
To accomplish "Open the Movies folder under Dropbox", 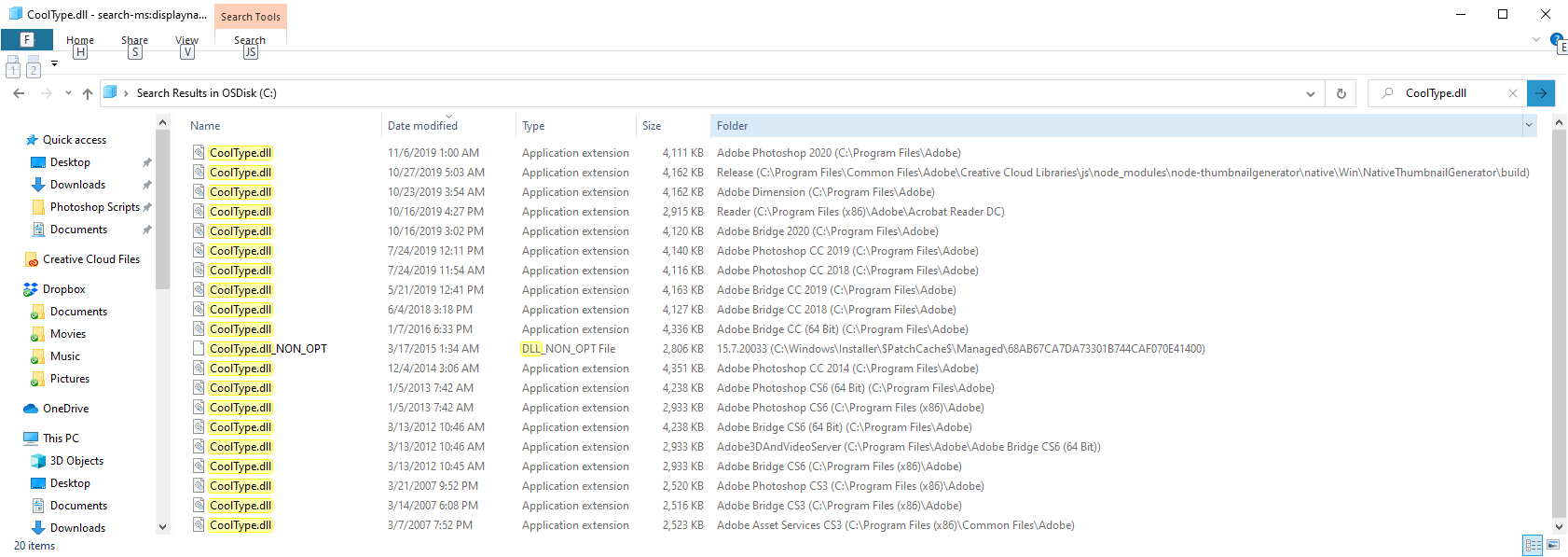I will 68,334.
